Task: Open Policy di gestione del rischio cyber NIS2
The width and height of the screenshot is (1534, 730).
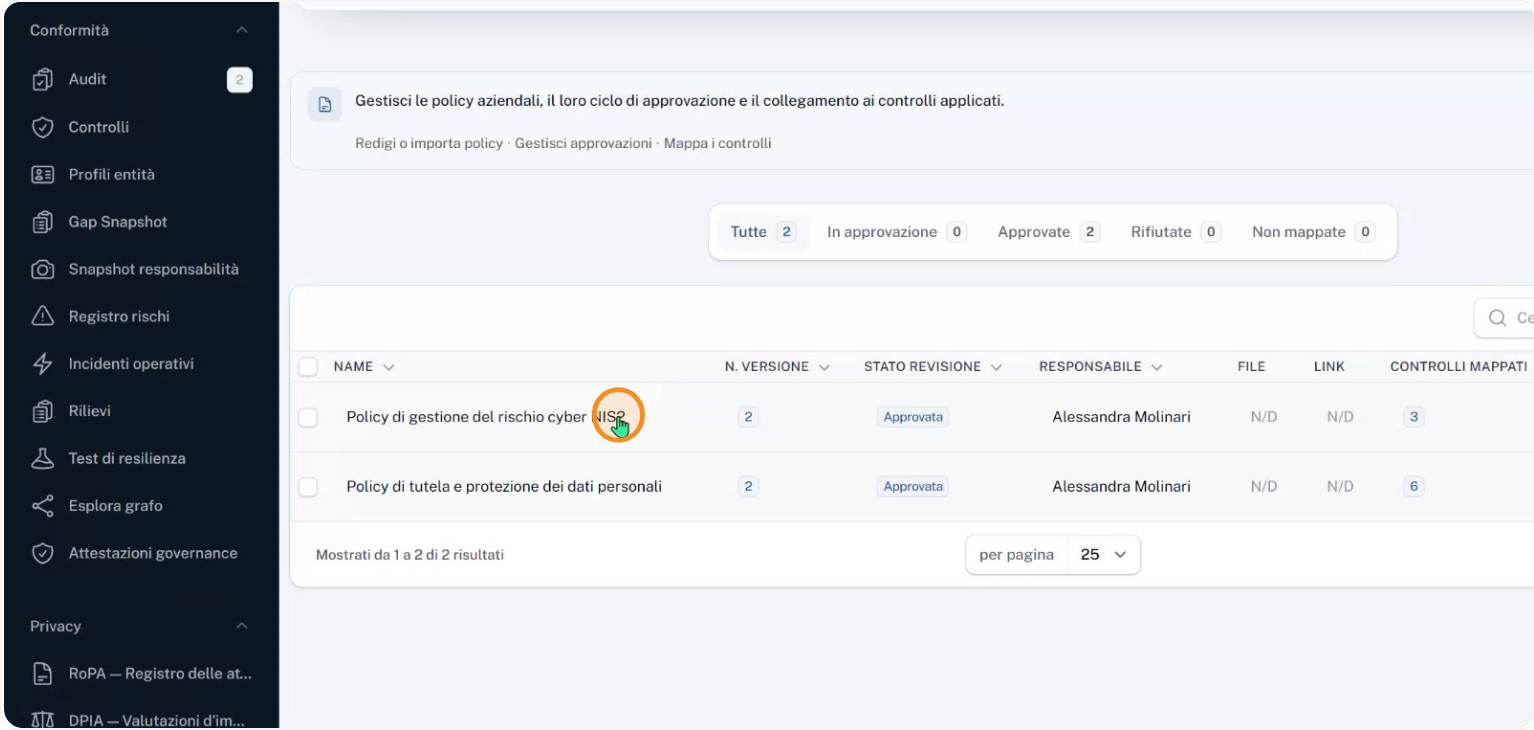Action: coord(486,417)
